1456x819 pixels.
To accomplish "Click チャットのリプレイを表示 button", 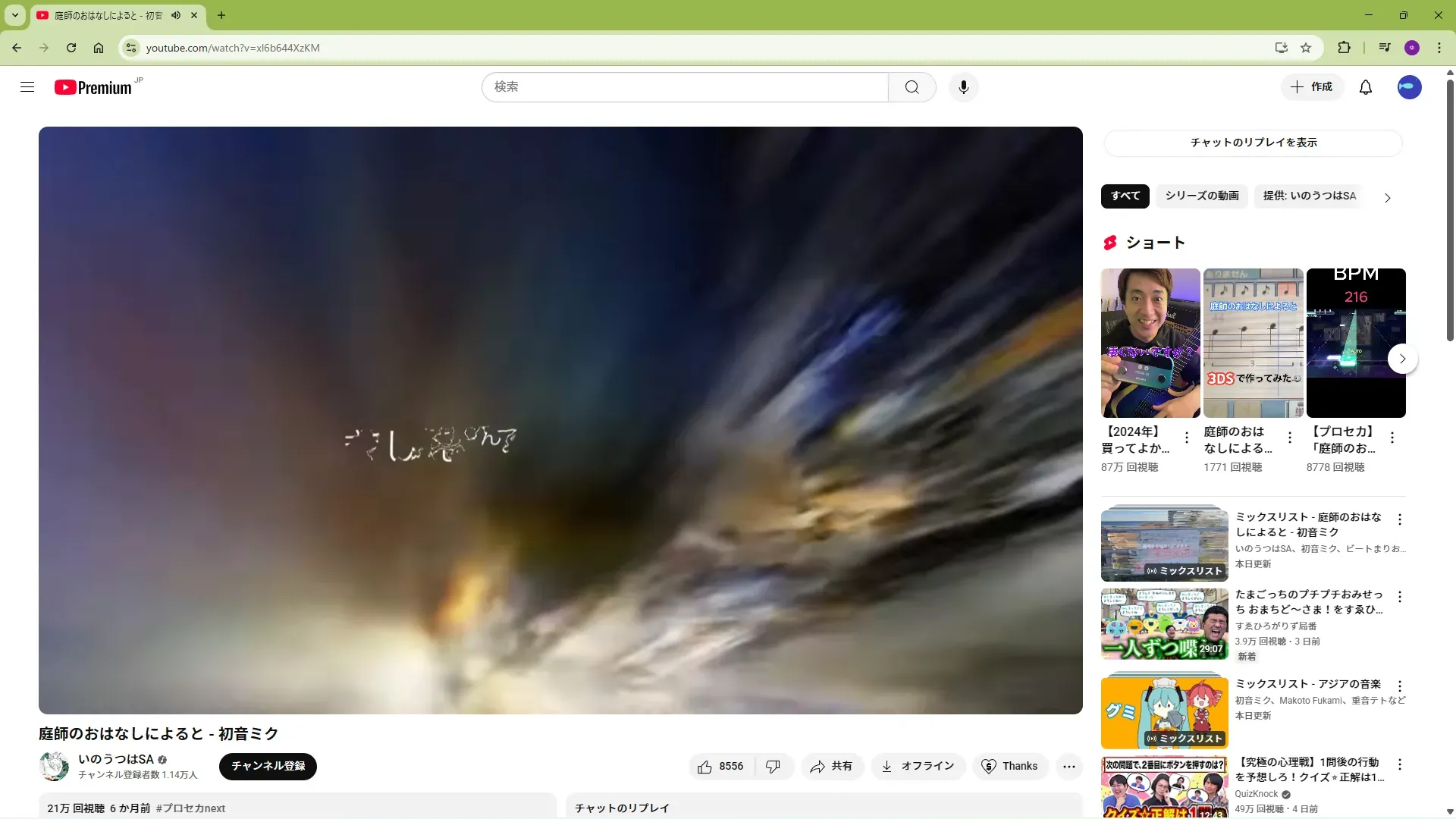I will (x=1253, y=143).
